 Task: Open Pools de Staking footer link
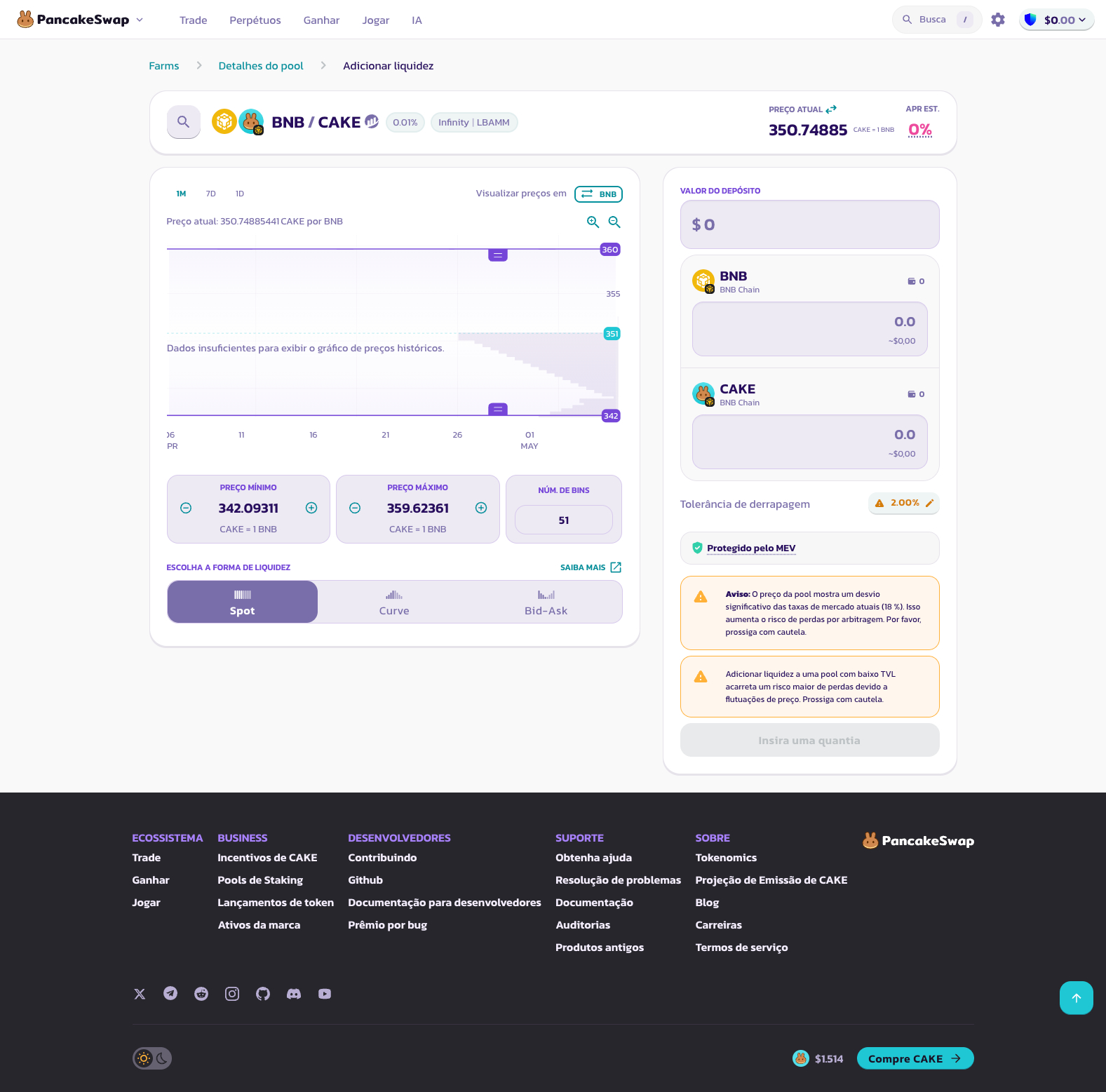[260, 880]
